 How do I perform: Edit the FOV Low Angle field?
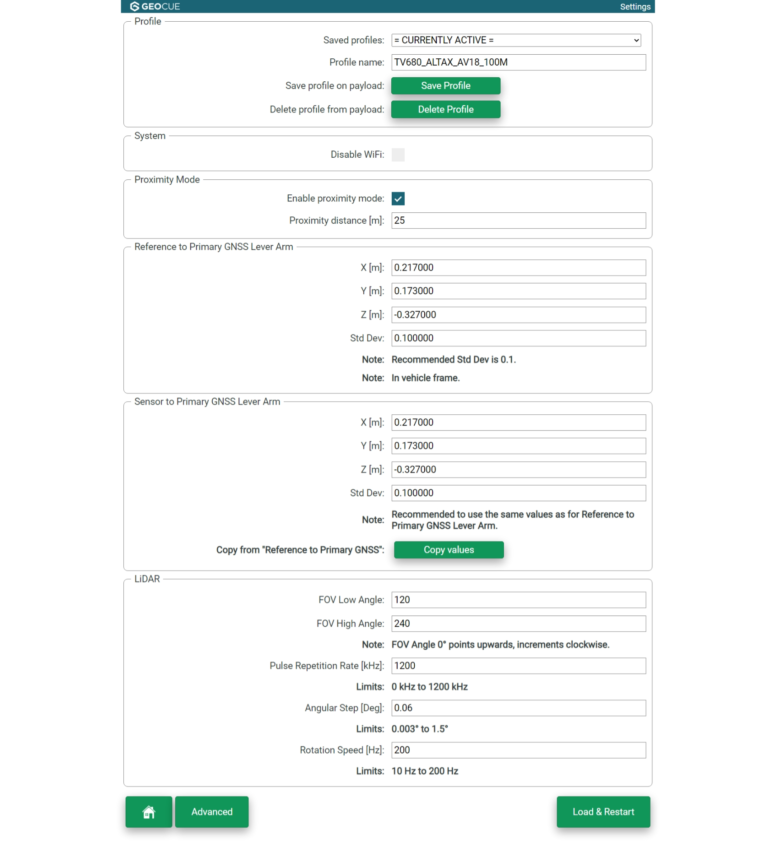tap(519, 600)
